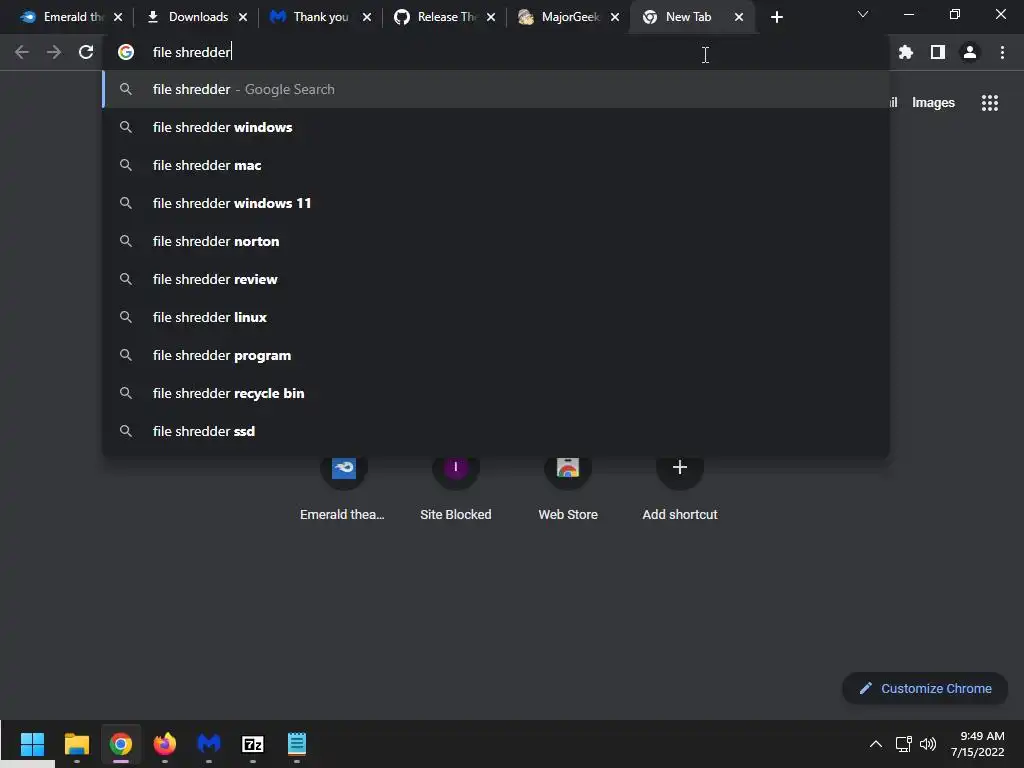This screenshot has height=768, width=1024.
Task: Open the Chrome profile avatar
Action: (x=970, y=52)
